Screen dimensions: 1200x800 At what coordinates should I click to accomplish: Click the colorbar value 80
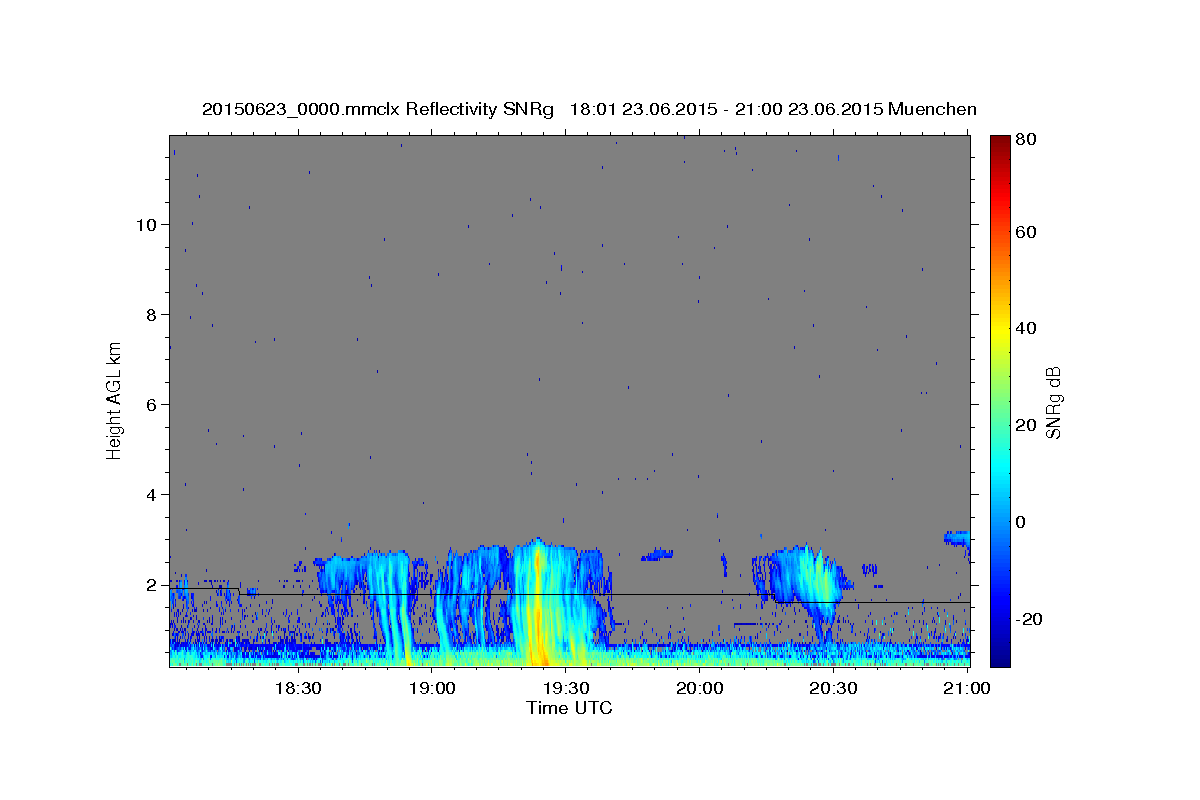tap(1025, 140)
